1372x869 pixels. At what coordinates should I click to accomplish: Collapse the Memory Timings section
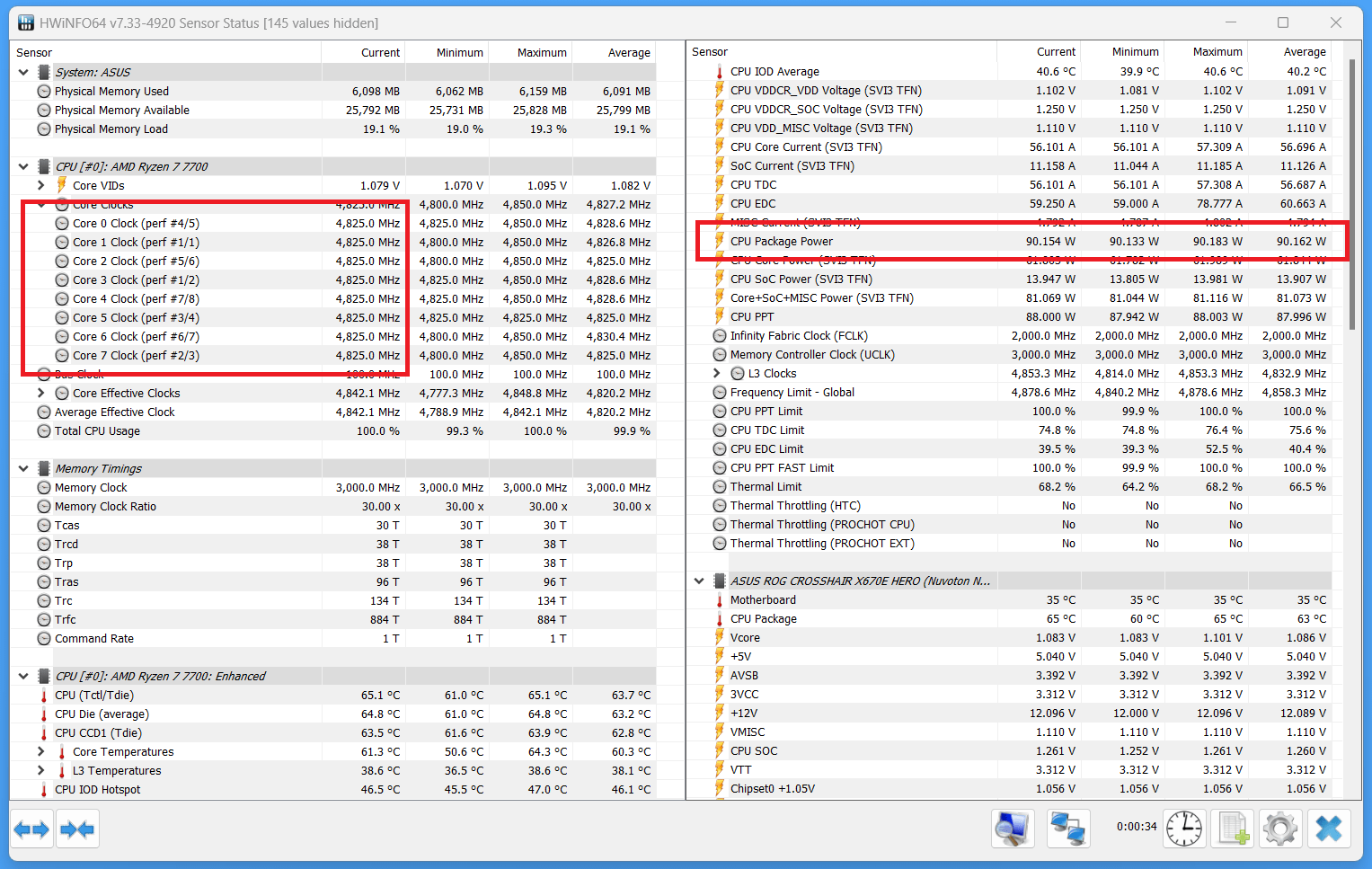point(23,468)
